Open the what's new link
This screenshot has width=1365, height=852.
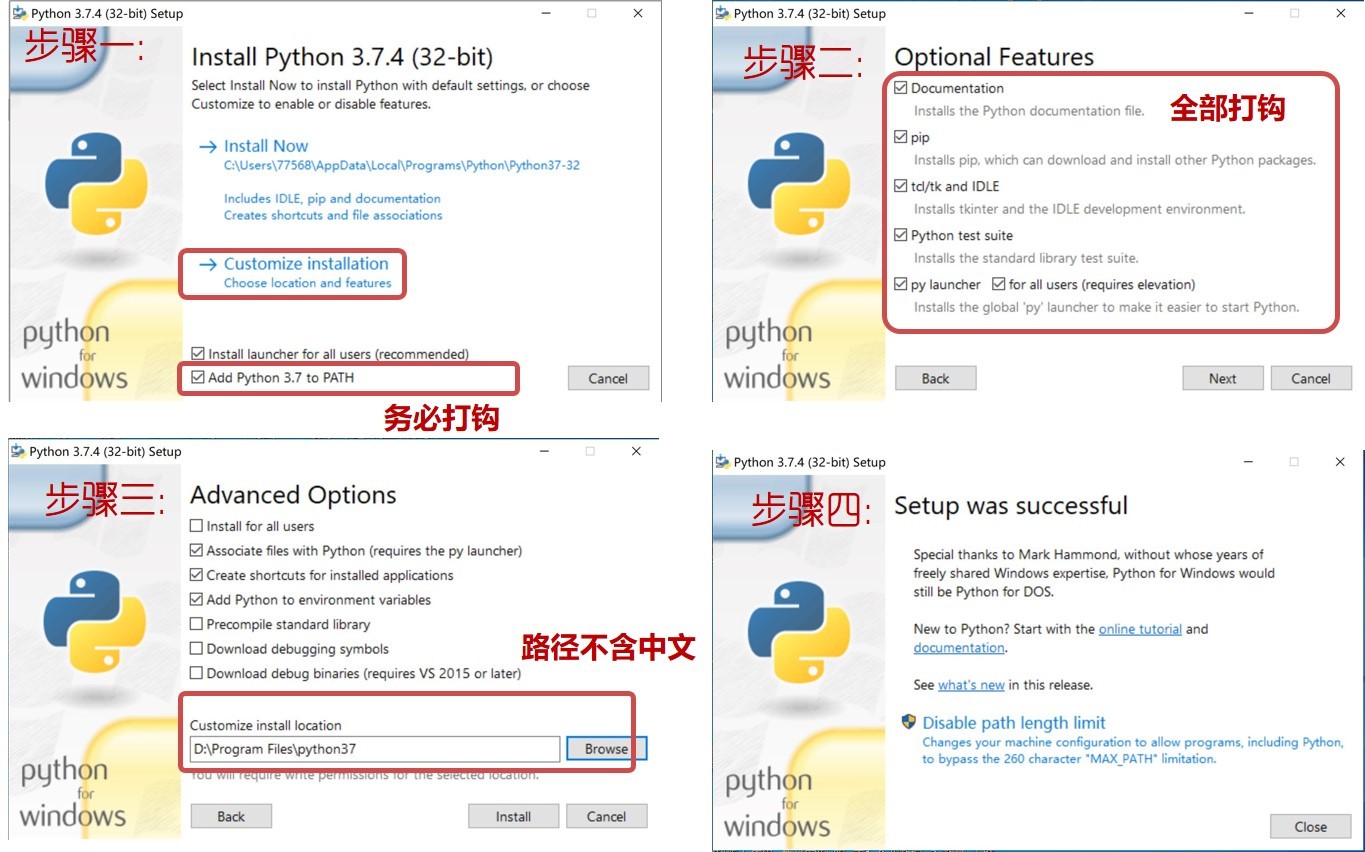971,685
